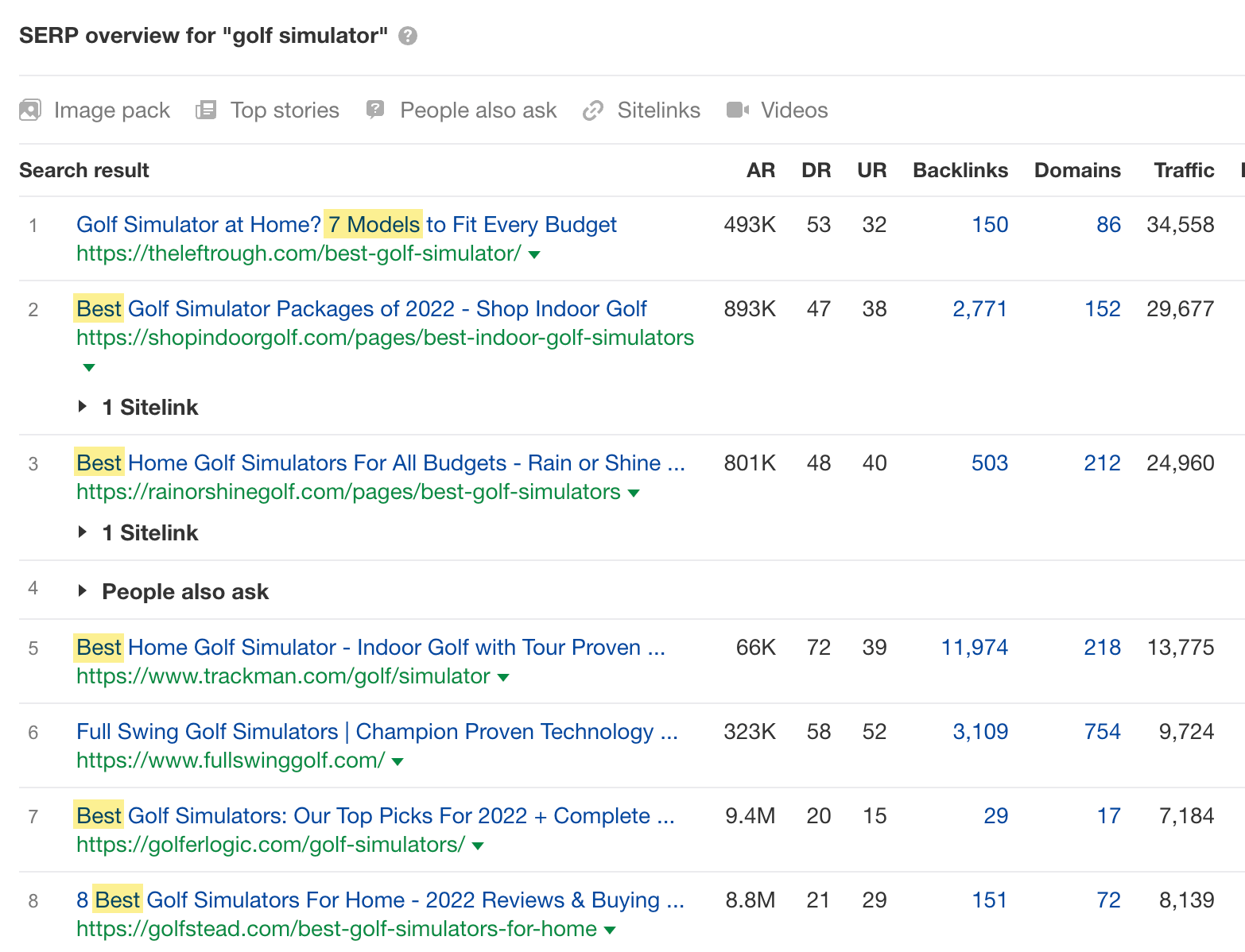Click the 212 domains link for rainorshinegolf.com
The image size is (1245, 952).
pos(1102,462)
